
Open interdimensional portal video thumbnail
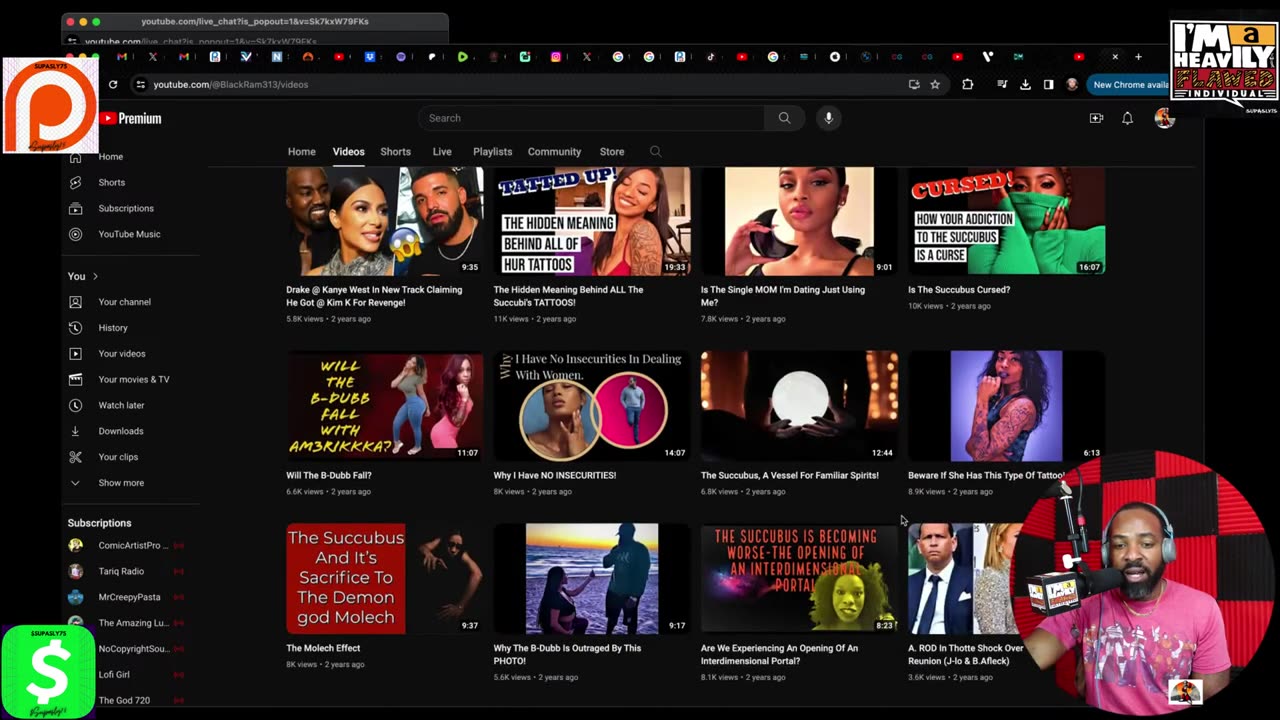coord(799,578)
